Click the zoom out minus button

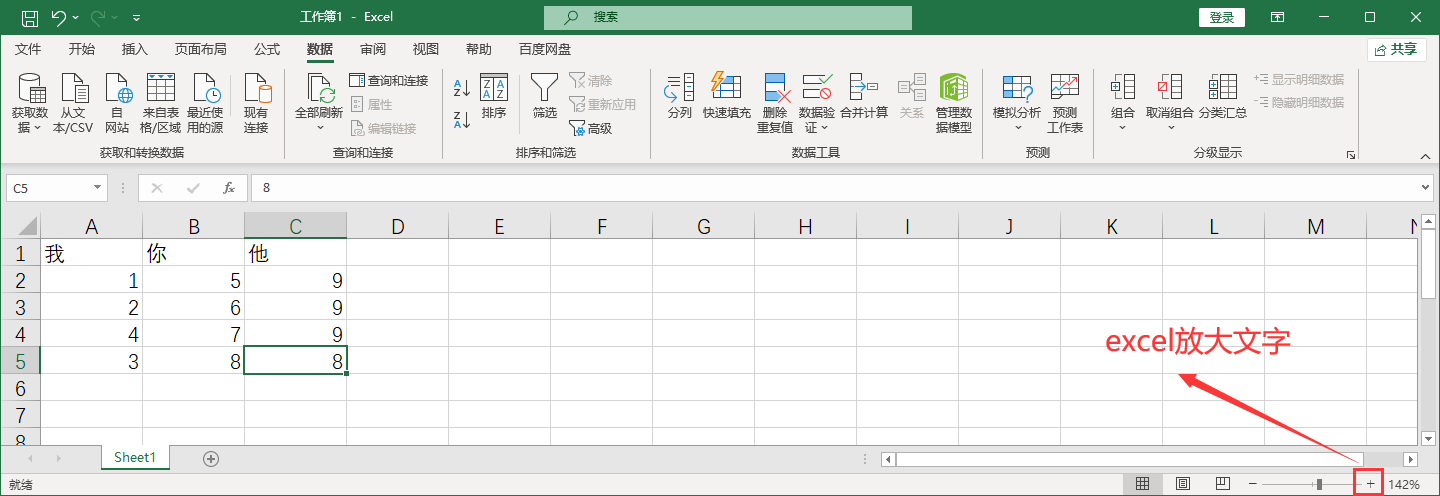(x=1252, y=484)
